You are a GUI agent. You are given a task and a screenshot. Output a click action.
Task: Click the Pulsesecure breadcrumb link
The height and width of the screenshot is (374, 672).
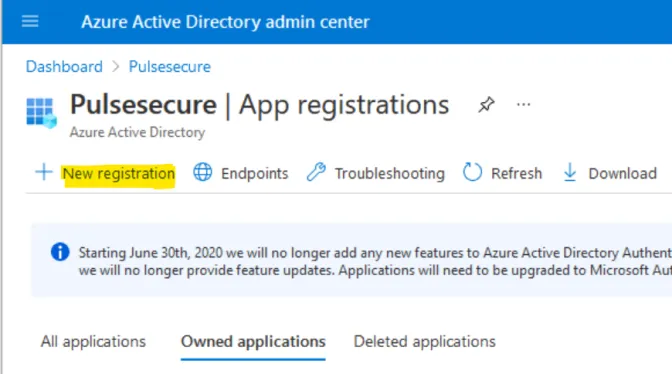(170, 67)
